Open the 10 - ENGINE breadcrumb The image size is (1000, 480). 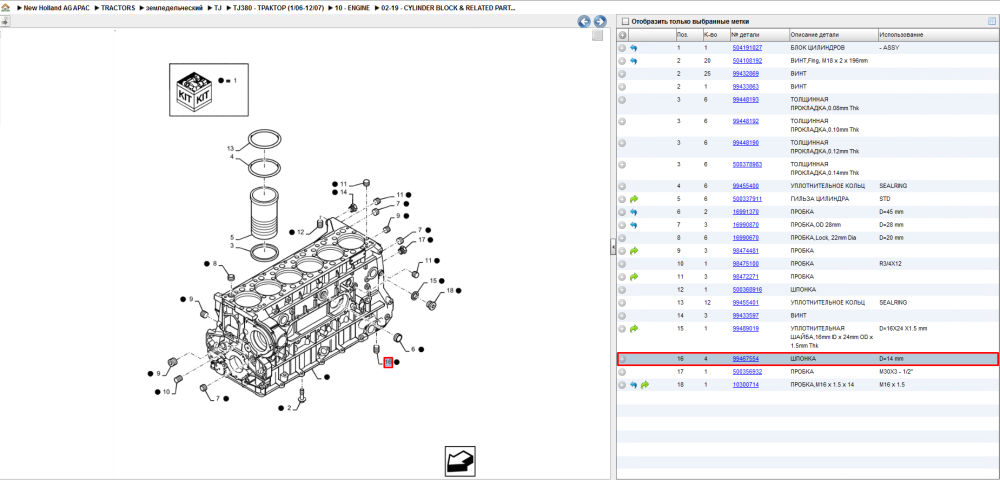(352, 9)
